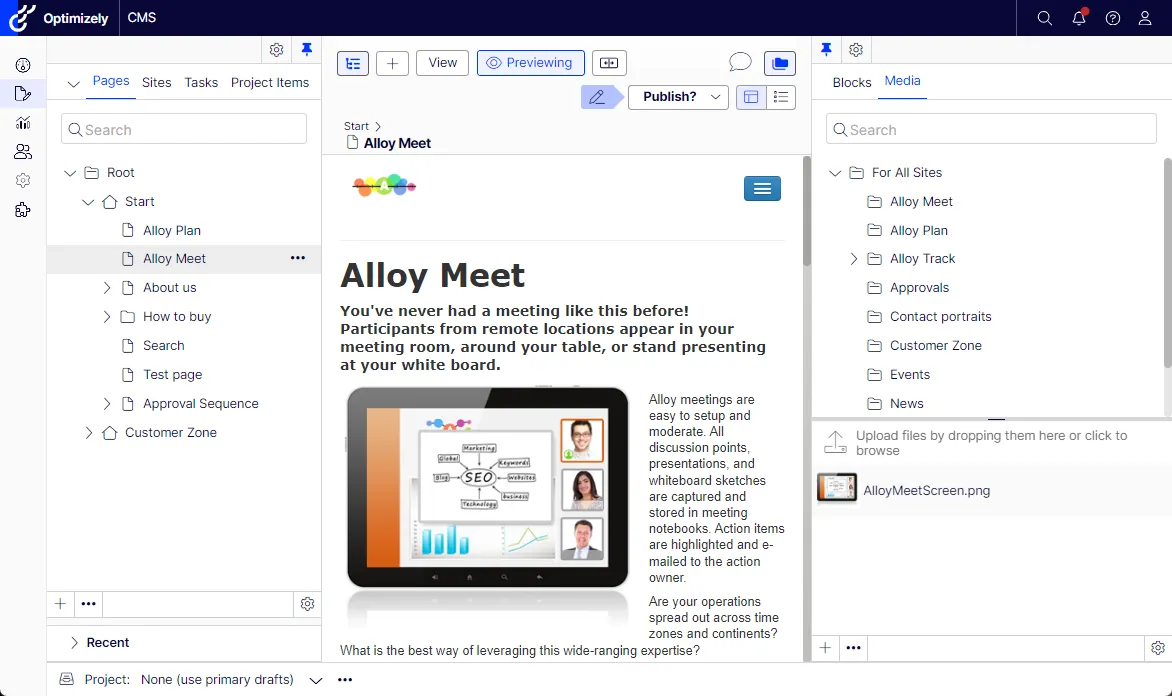Image resolution: width=1172 pixels, height=696 pixels.
Task: Click hamburger menu in page preview
Action: coord(762,188)
